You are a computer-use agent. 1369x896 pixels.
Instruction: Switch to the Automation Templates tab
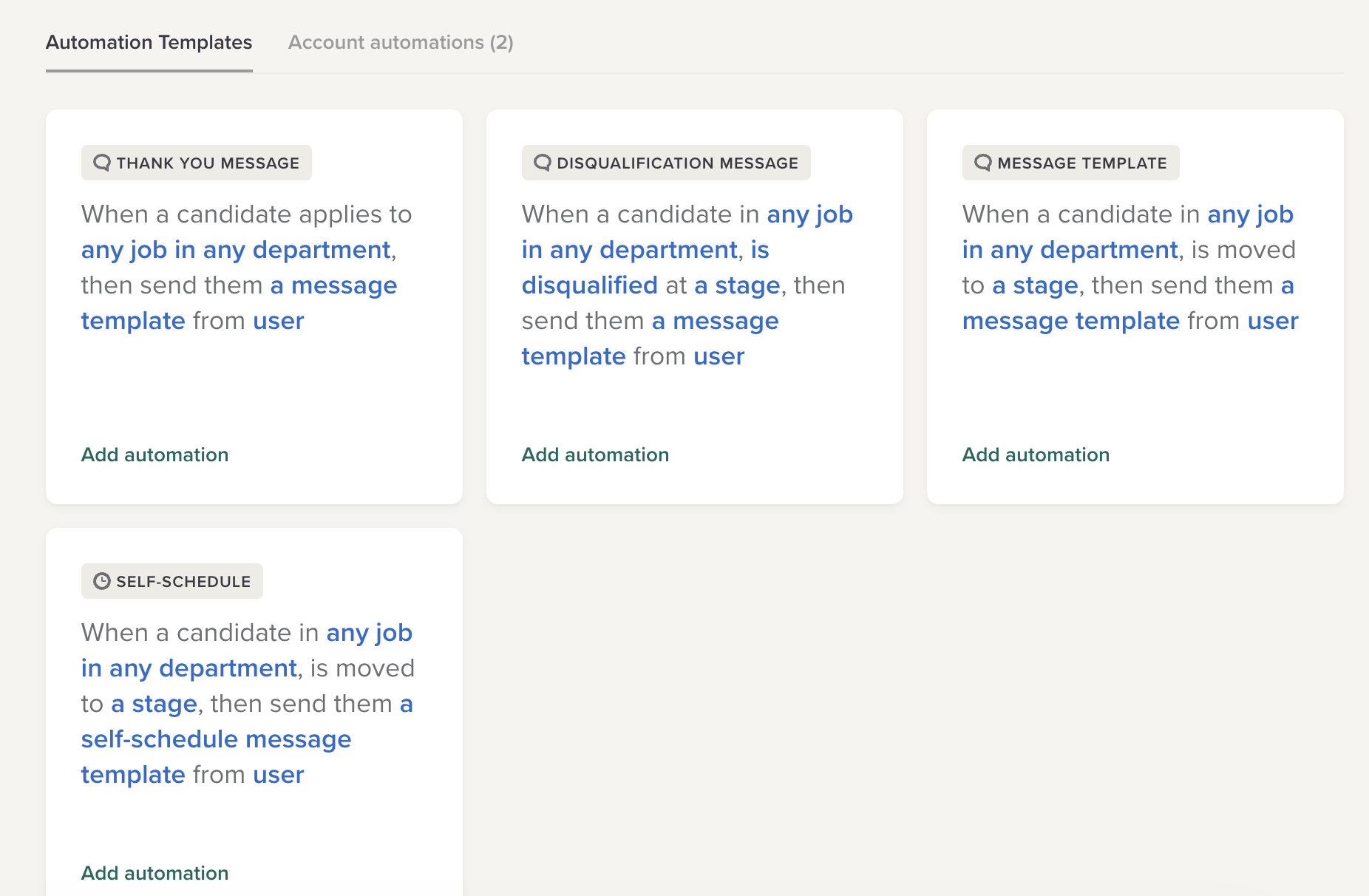pos(149,42)
